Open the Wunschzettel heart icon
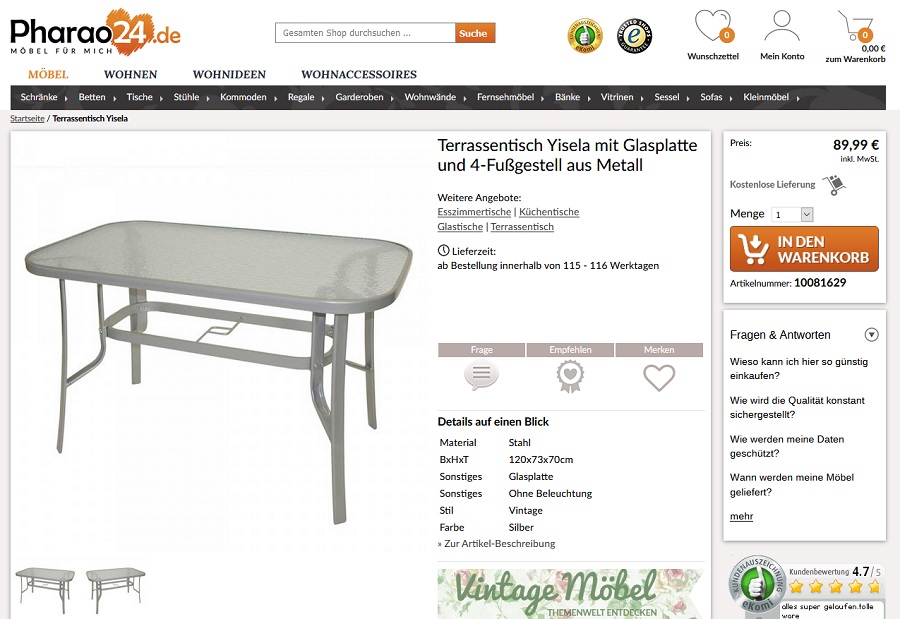 [713, 26]
